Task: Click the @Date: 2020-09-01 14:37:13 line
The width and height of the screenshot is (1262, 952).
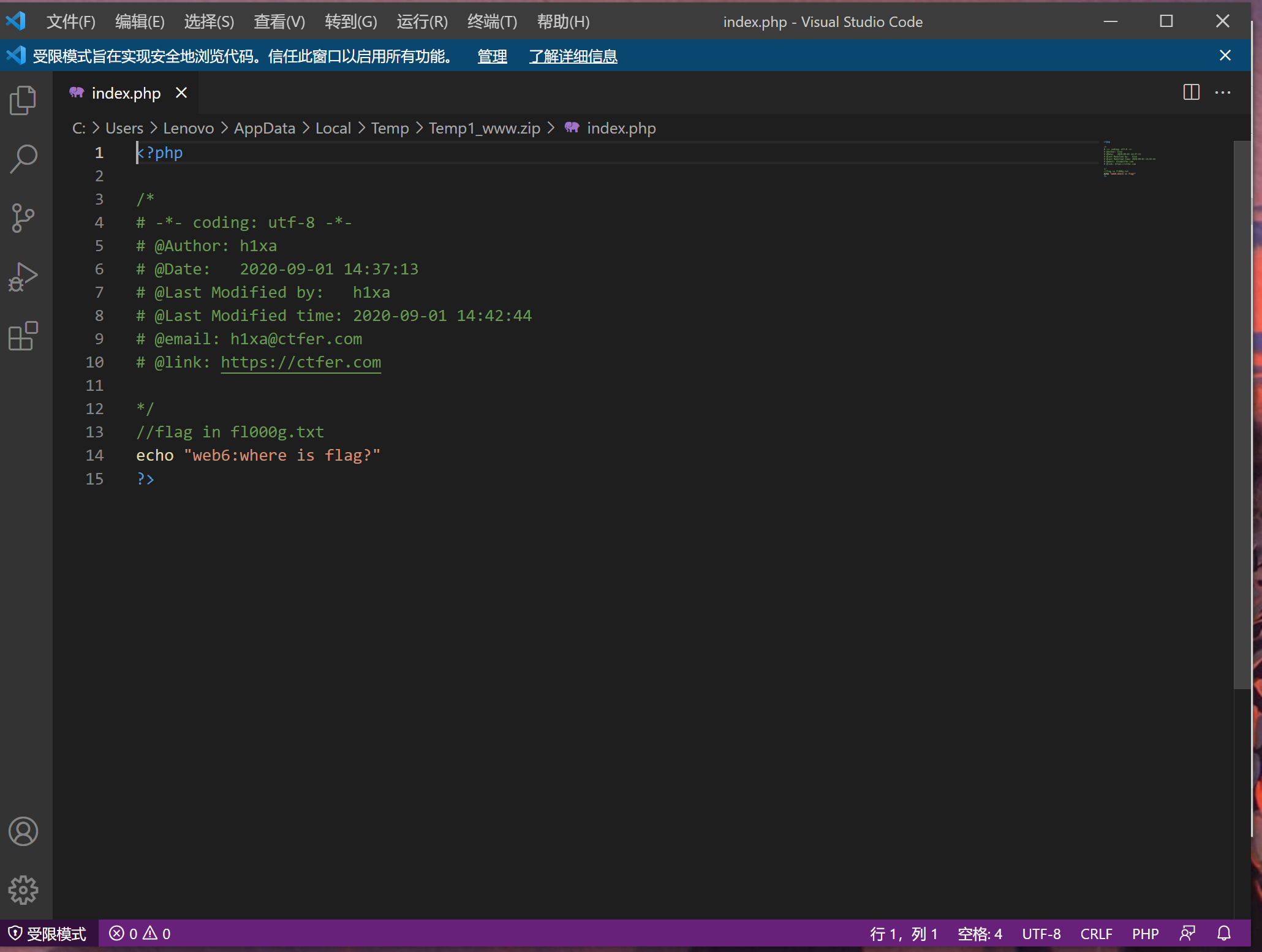Action: pos(278,269)
